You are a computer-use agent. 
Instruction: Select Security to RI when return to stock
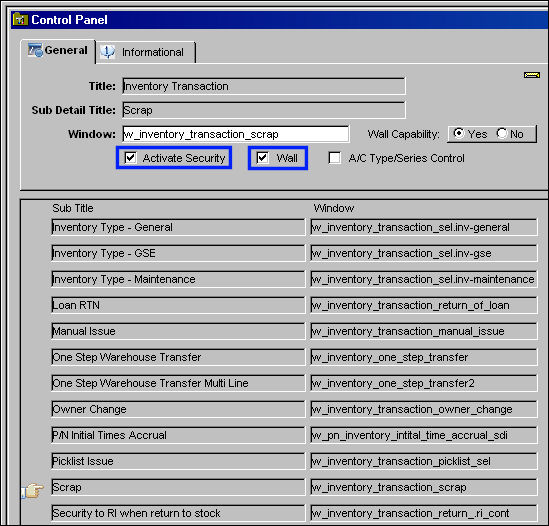(178, 513)
